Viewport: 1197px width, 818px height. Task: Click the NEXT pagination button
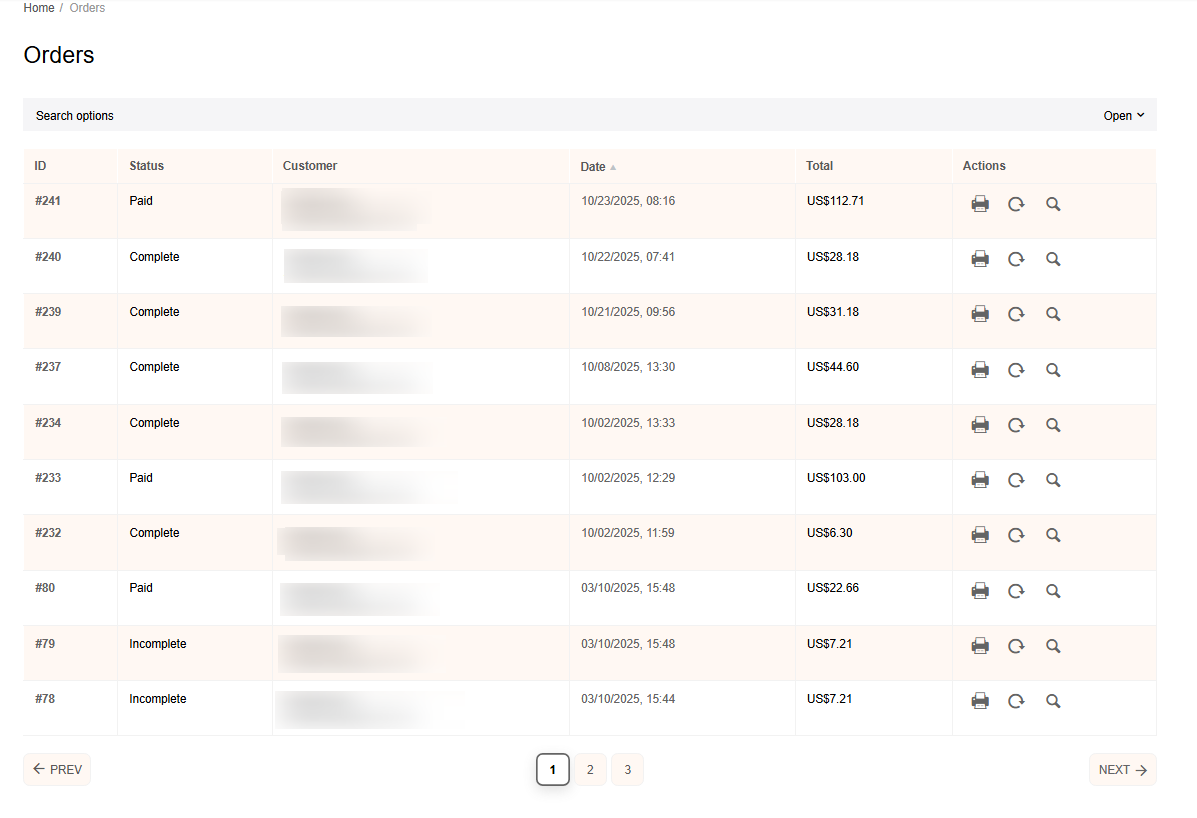(x=1122, y=770)
